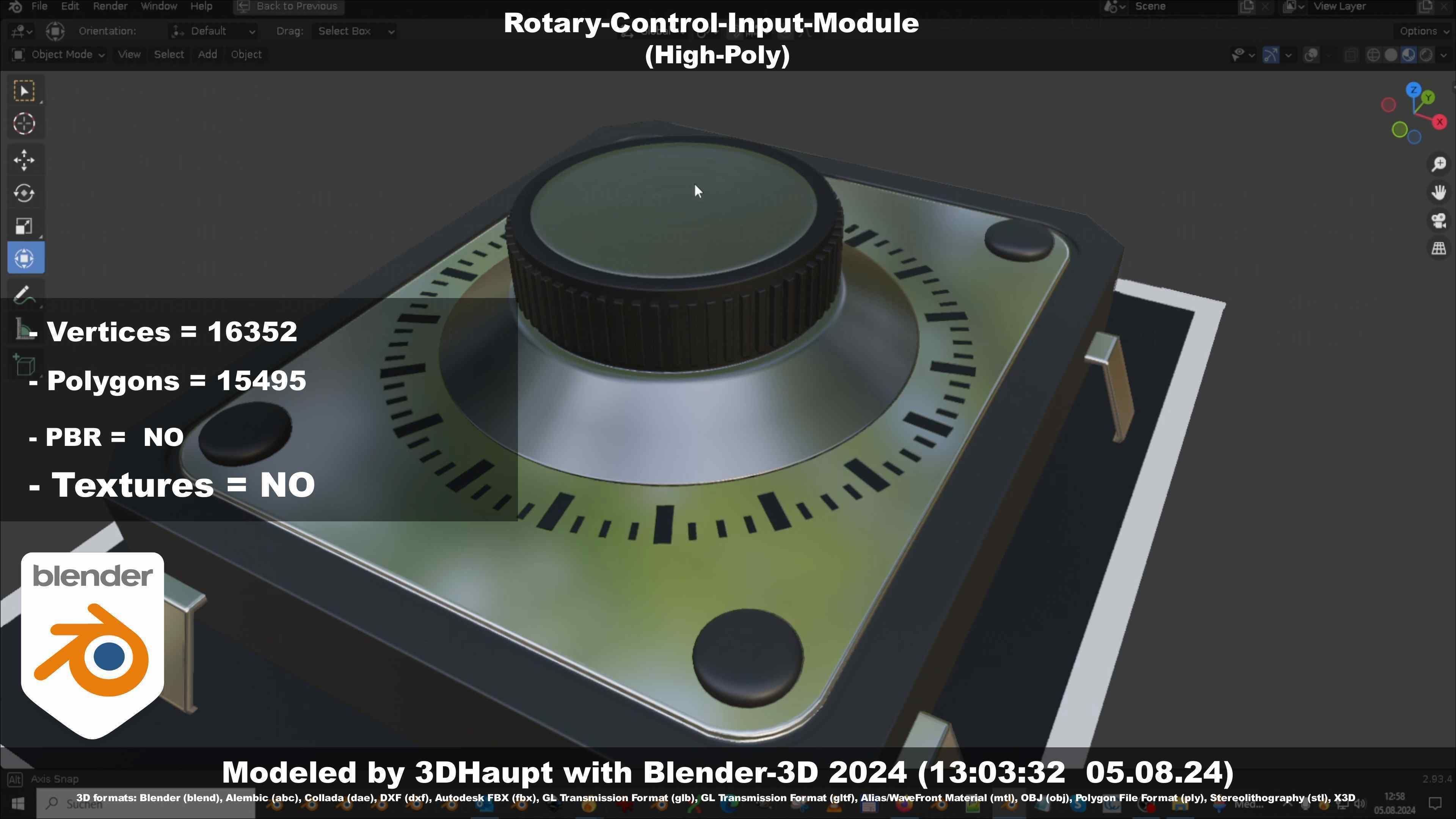Viewport: 1456px width, 819px height.
Task: Toggle camera view
Action: [1439, 220]
